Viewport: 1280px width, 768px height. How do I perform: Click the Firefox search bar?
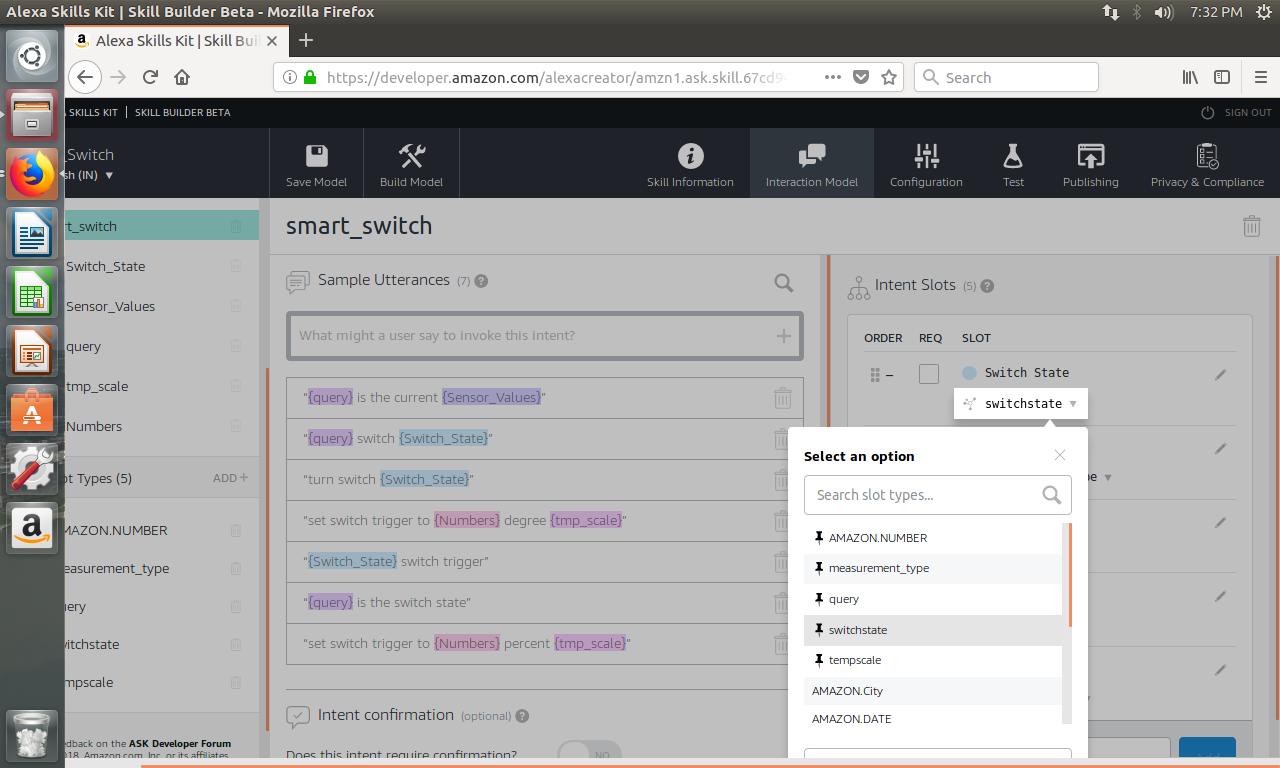click(1006, 77)
